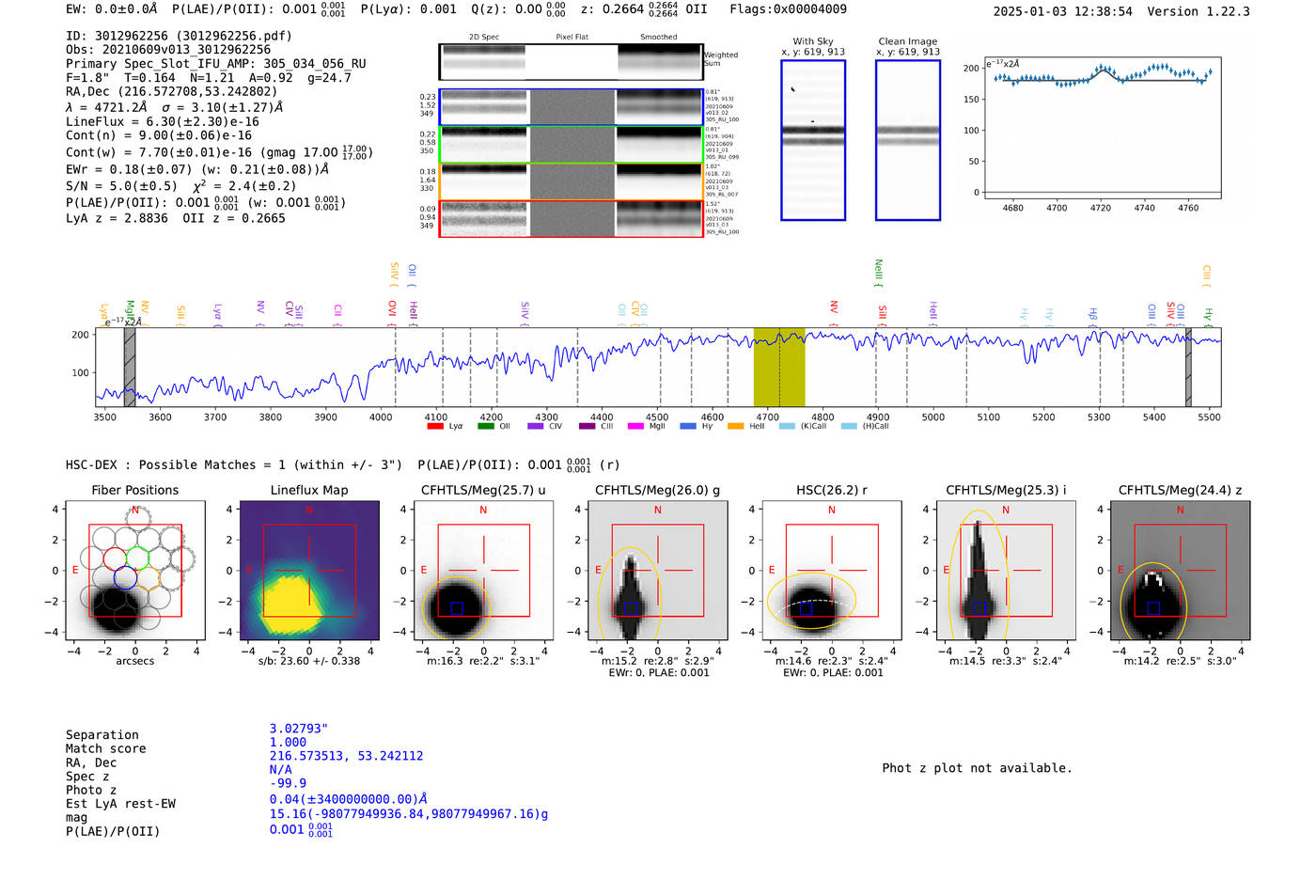
Task: Click the Clean Image CCD panel
Action: (908, 140)
